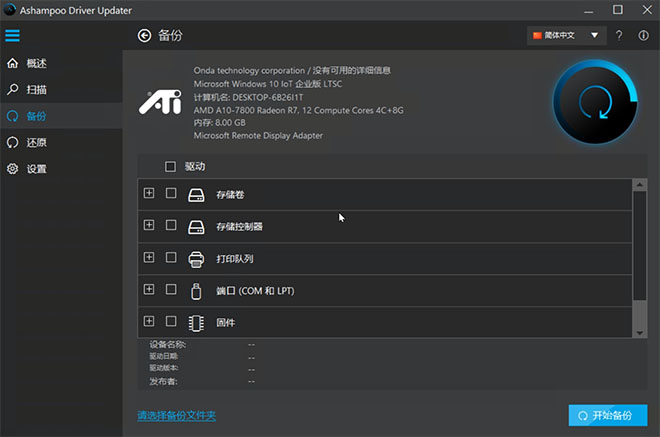Viewport: 660px width, 437px height.
Task: Click the gear icon for 设置
Action: (13, 169)
